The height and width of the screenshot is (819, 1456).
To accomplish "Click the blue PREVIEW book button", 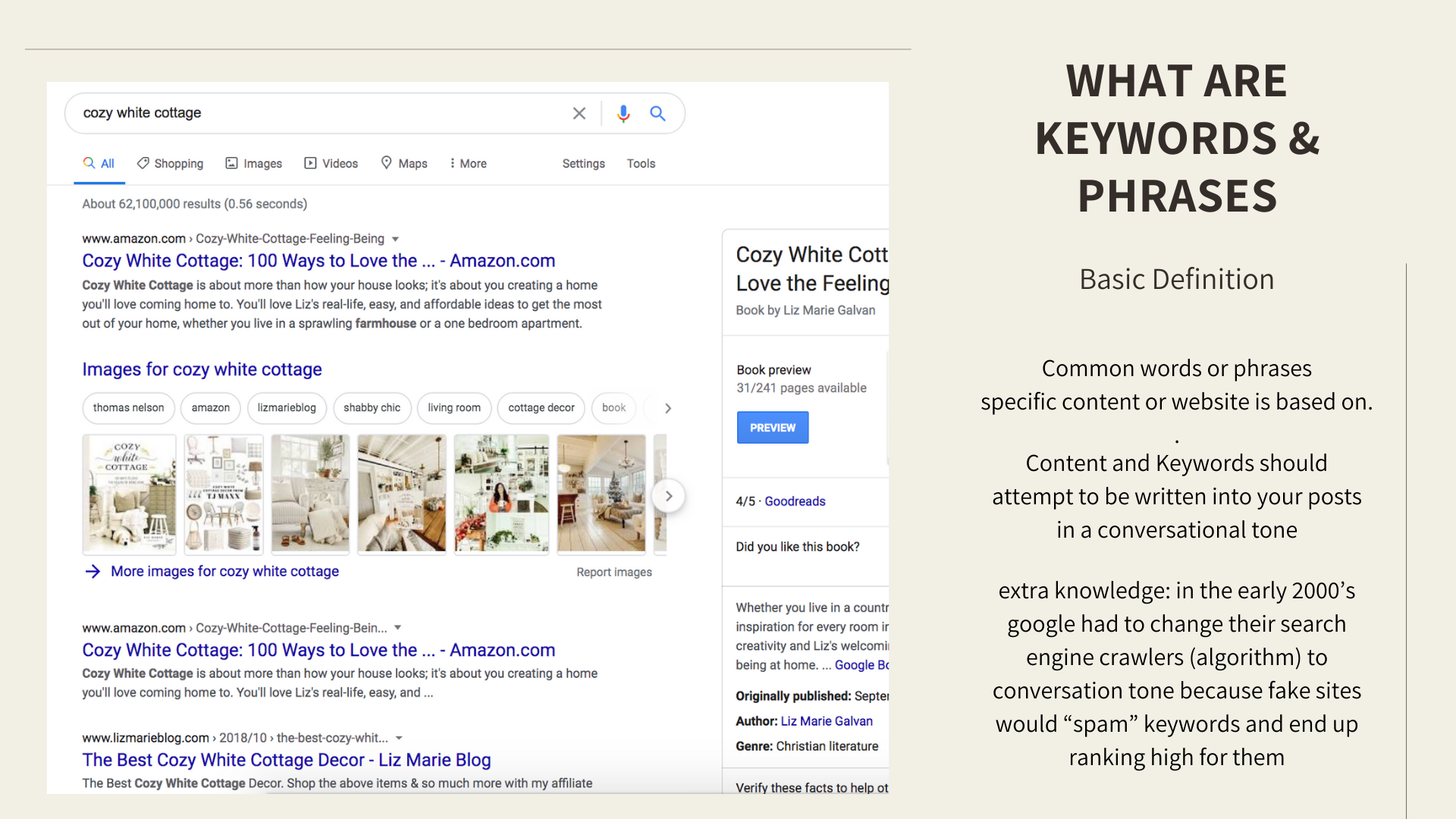I will coord(772,428).
